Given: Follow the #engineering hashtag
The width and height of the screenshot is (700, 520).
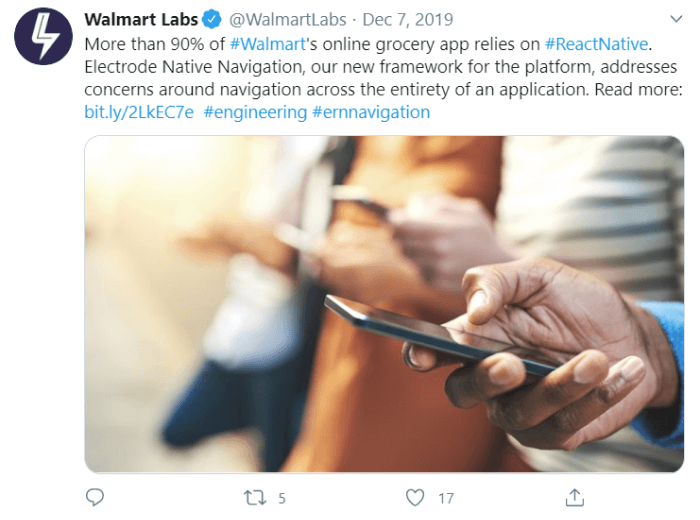Looking at the screenshot, I should pos(255,112).
